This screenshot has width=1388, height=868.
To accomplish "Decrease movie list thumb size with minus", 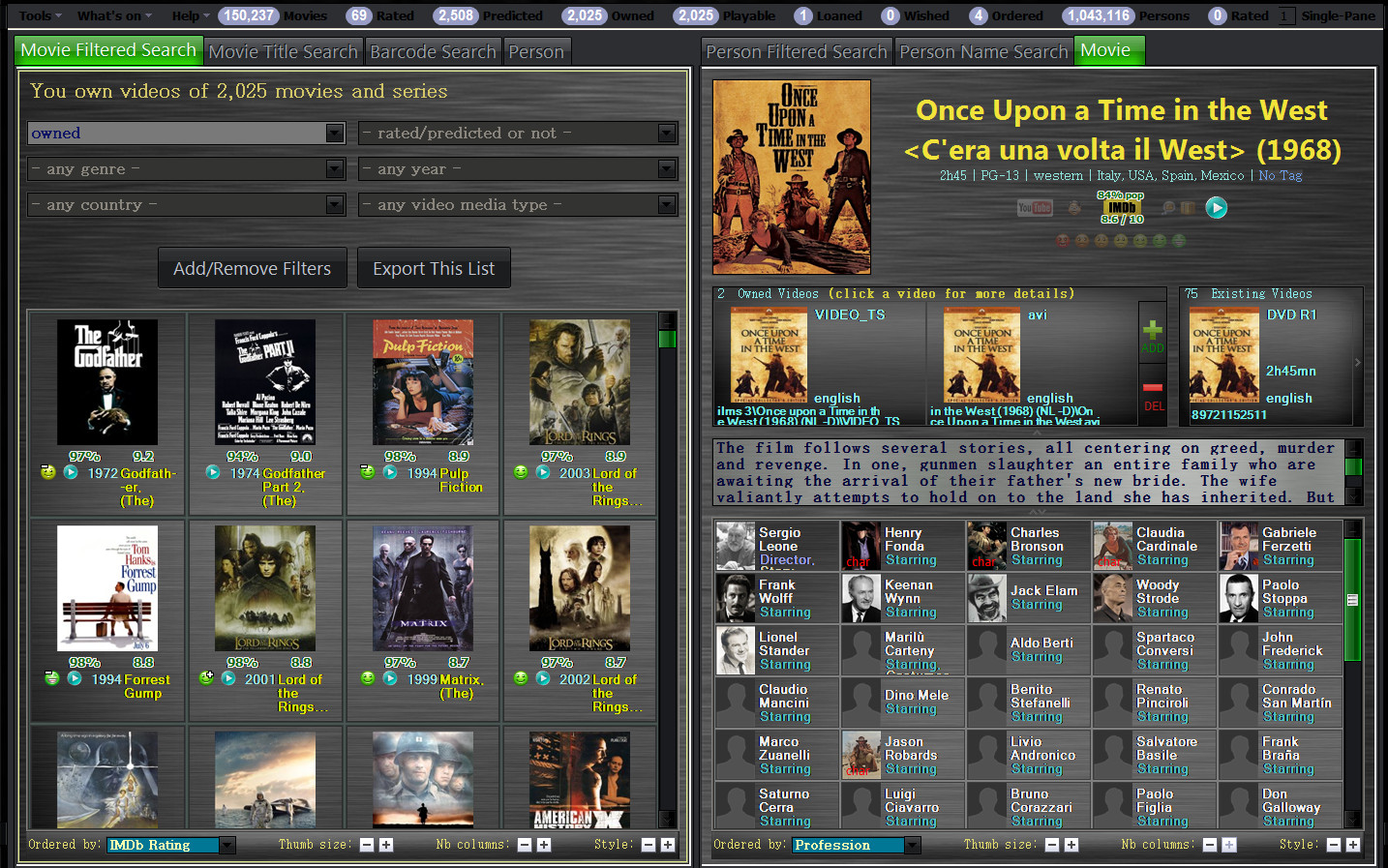I will pos(367,845).
